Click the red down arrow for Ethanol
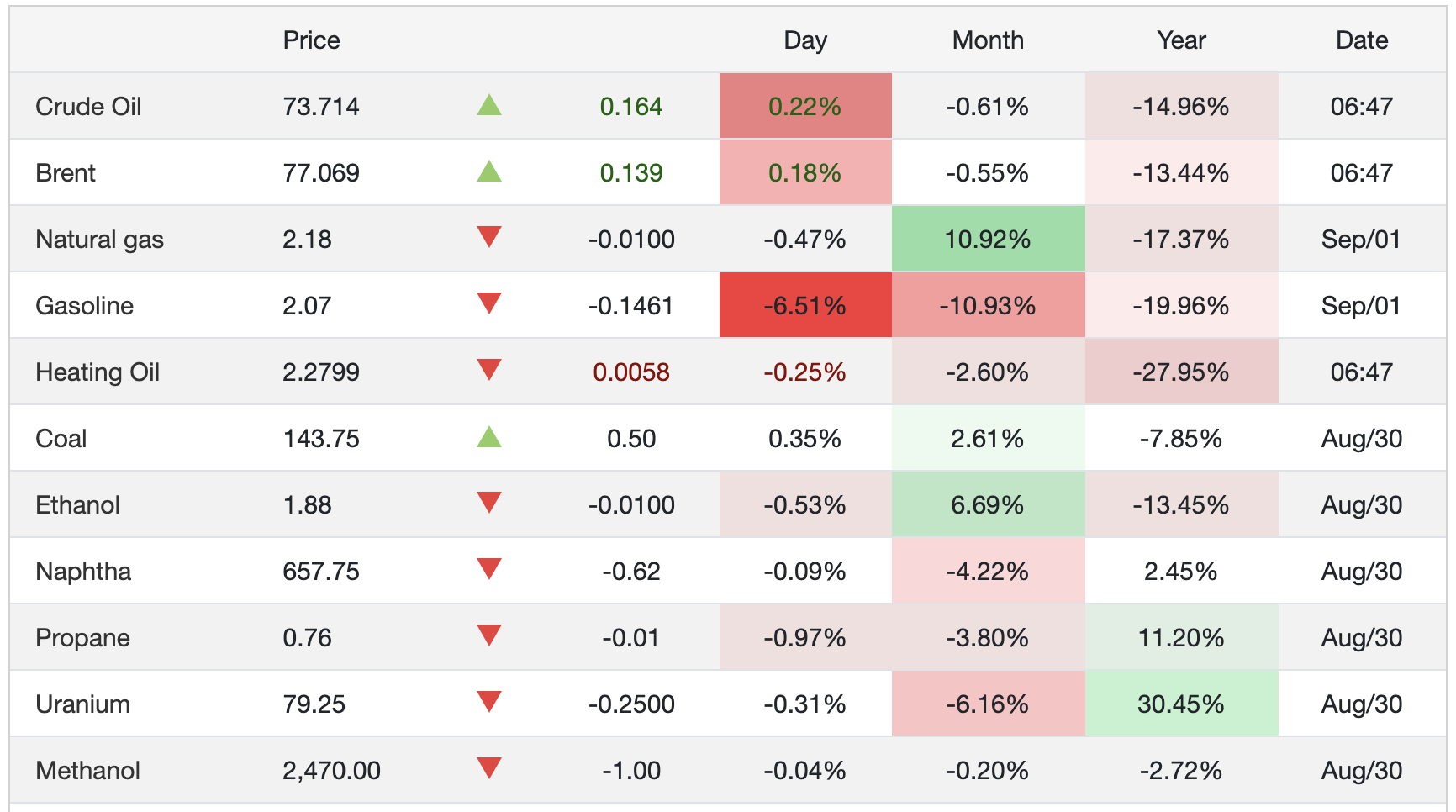 [489, 503]
